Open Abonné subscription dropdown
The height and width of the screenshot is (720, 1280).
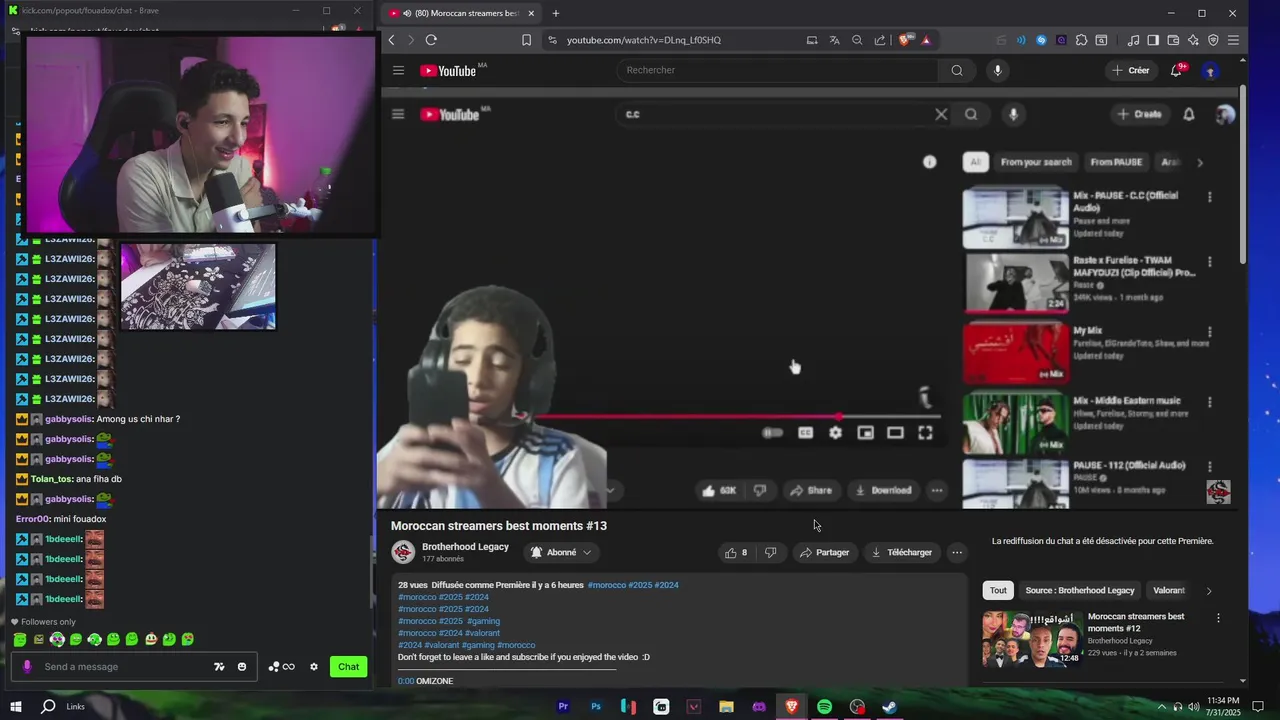[561, 552]
